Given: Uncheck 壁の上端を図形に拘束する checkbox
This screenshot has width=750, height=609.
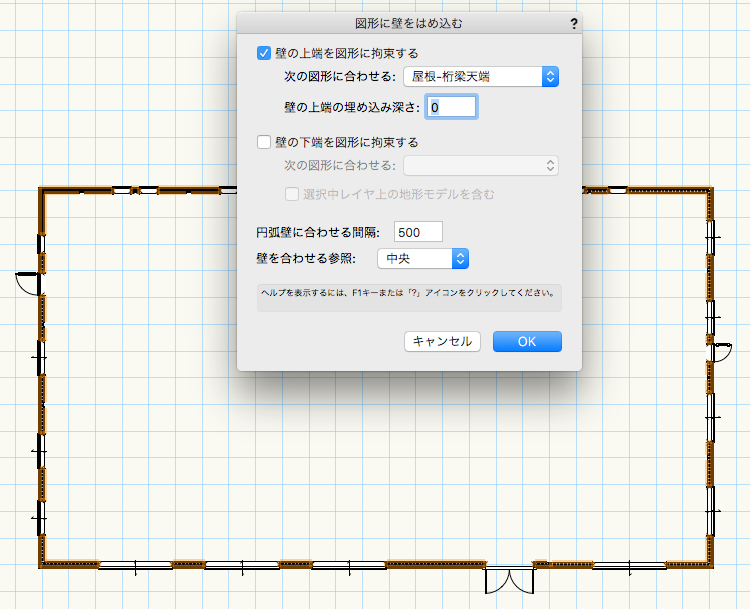Looking at the screenshot, I should pyautogui.click(x=264, y=53).
